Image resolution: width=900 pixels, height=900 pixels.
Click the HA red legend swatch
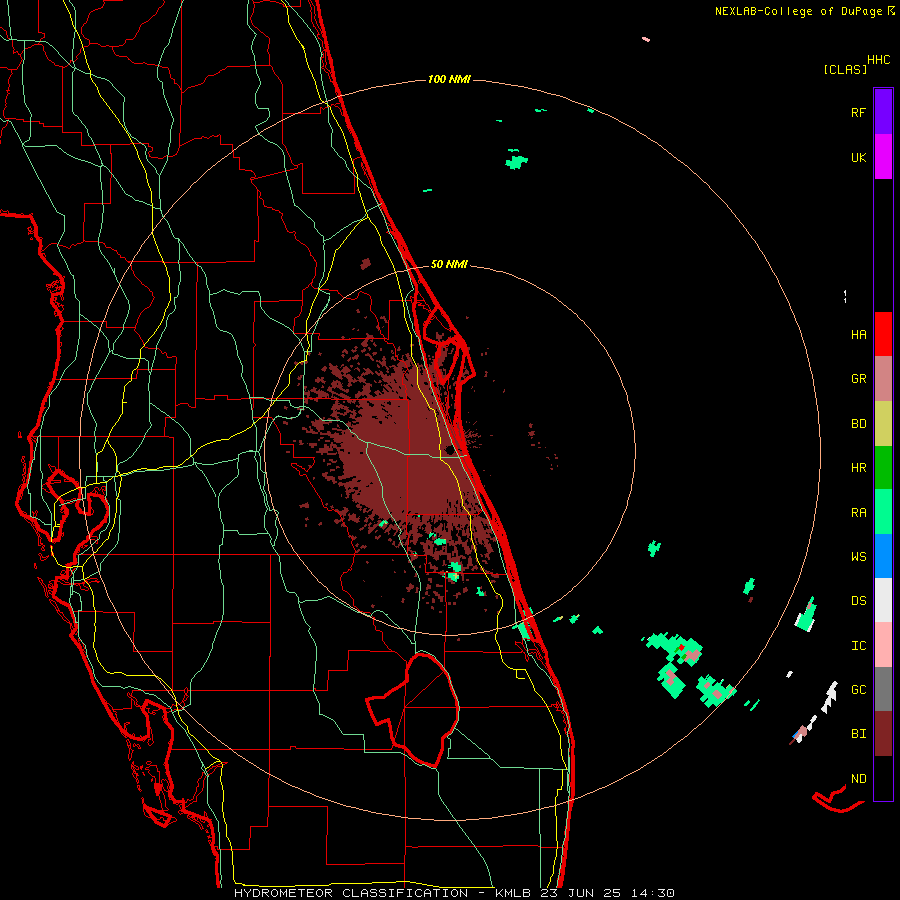[x=883, y=334]
